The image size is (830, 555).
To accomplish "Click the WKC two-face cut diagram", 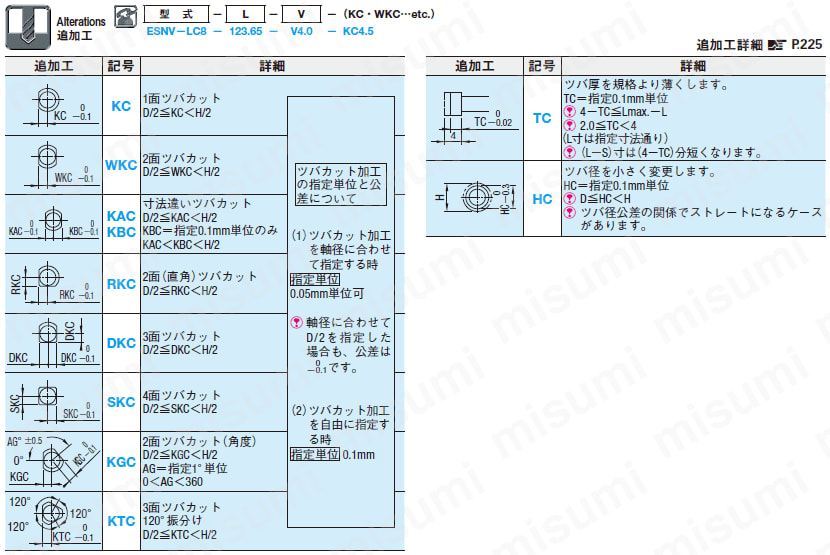I will (54, 165).
